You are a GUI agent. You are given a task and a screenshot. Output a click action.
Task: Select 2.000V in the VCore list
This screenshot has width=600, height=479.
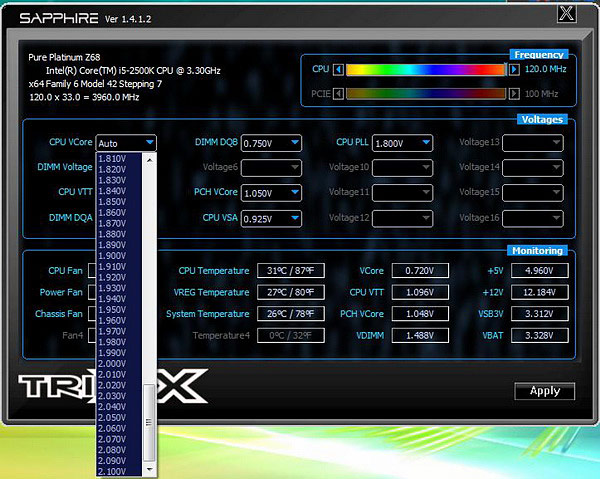click(119, 363)
